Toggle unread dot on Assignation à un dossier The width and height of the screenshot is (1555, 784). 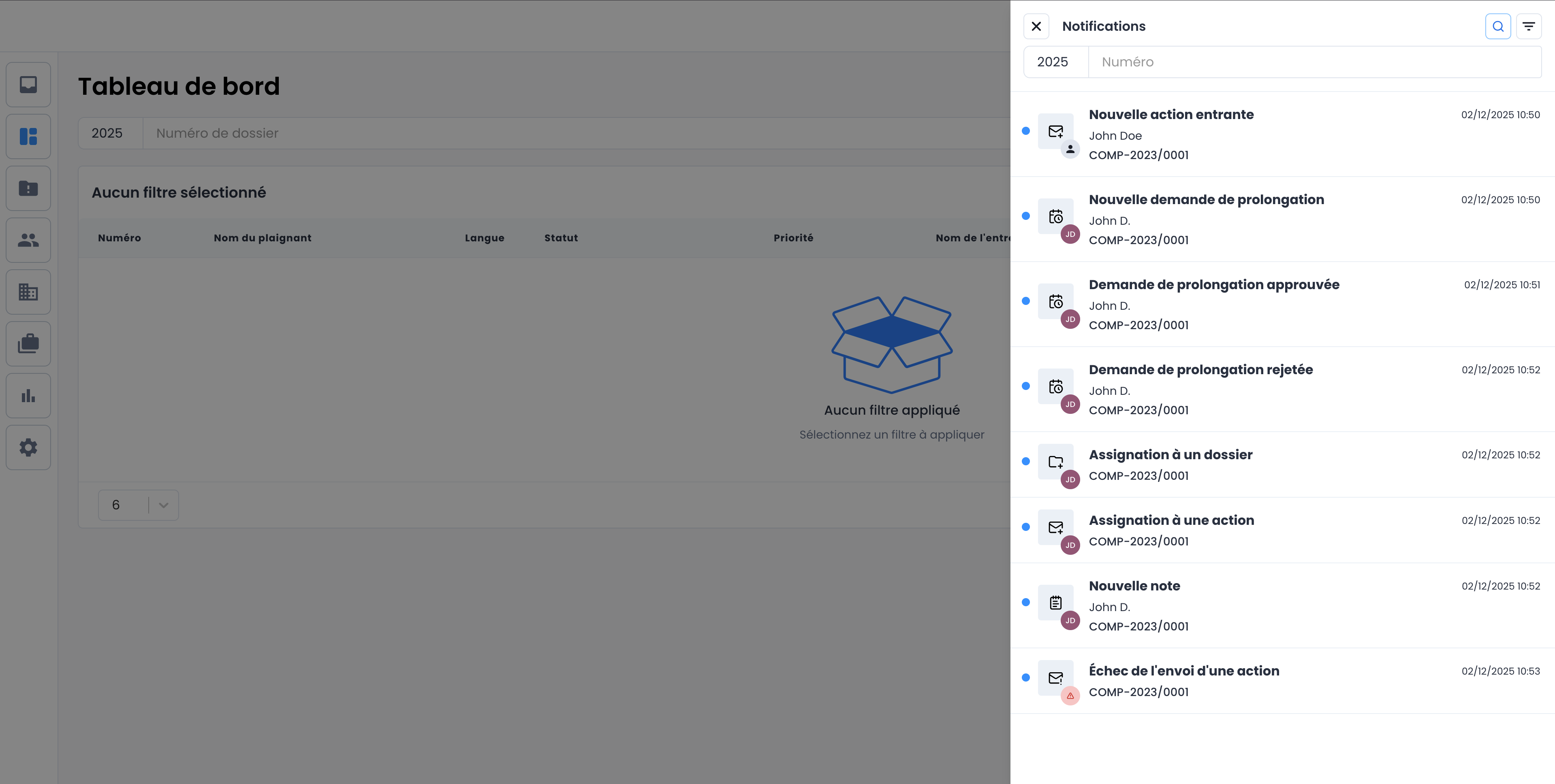click(x=1025, y=462)
